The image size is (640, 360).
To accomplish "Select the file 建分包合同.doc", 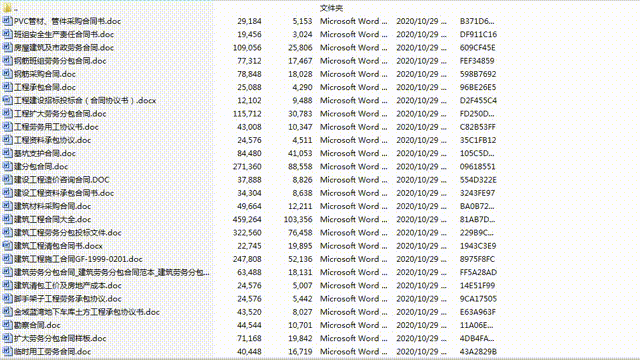I will [41, 167].
